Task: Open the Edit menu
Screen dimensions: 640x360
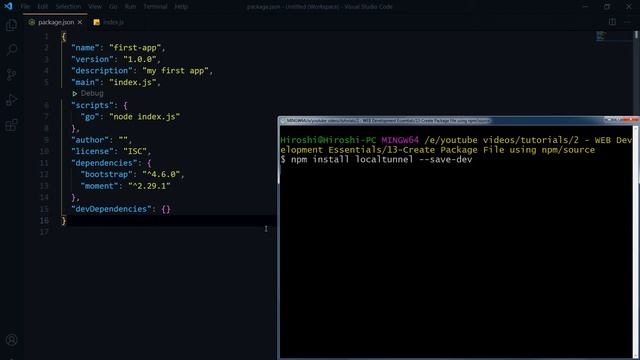Action: tap(42, 7)
